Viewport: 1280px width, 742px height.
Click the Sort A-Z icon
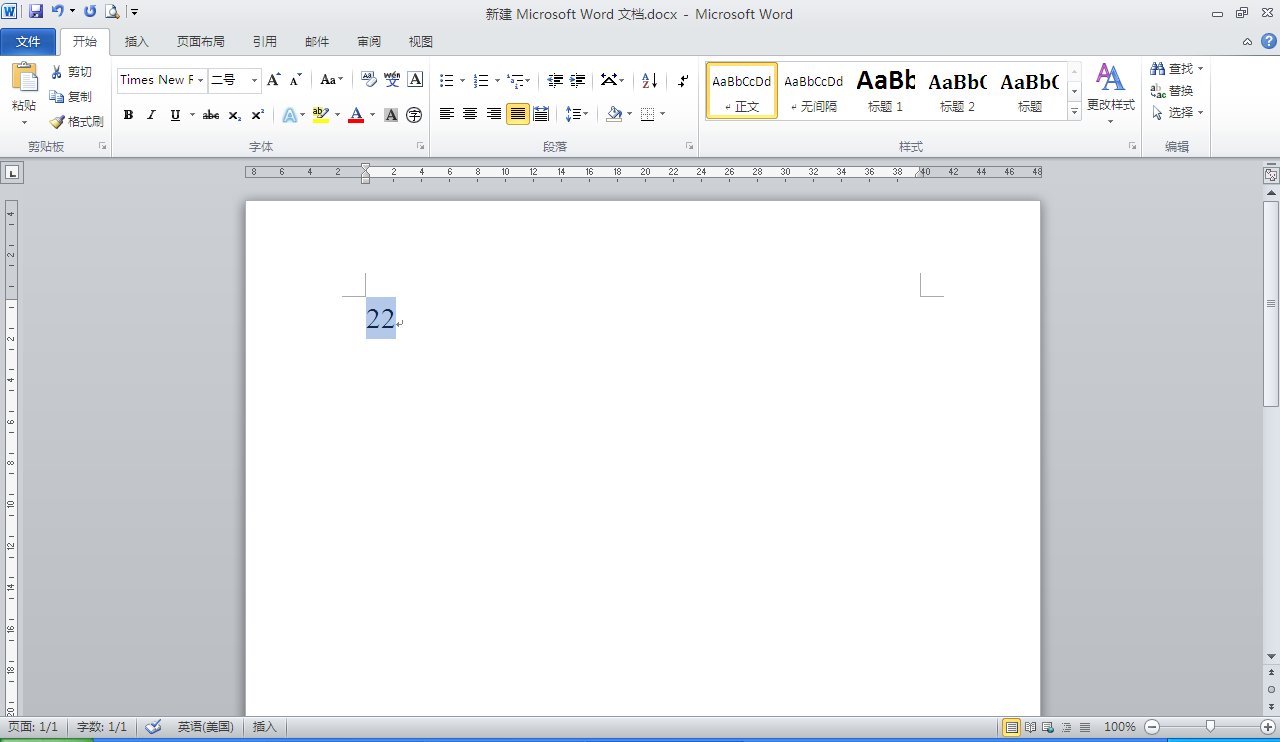pos(649,80)
